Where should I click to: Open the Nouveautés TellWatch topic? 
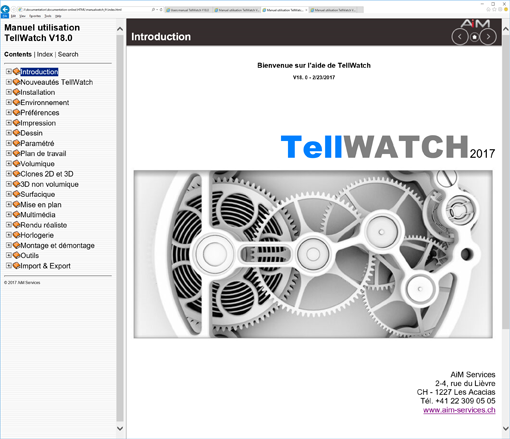click(x=57, y=82)
